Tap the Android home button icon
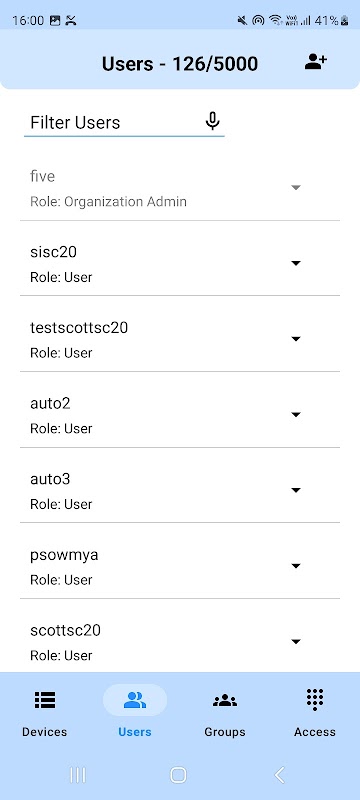This screenshot has width=360, height=800. 178,775
